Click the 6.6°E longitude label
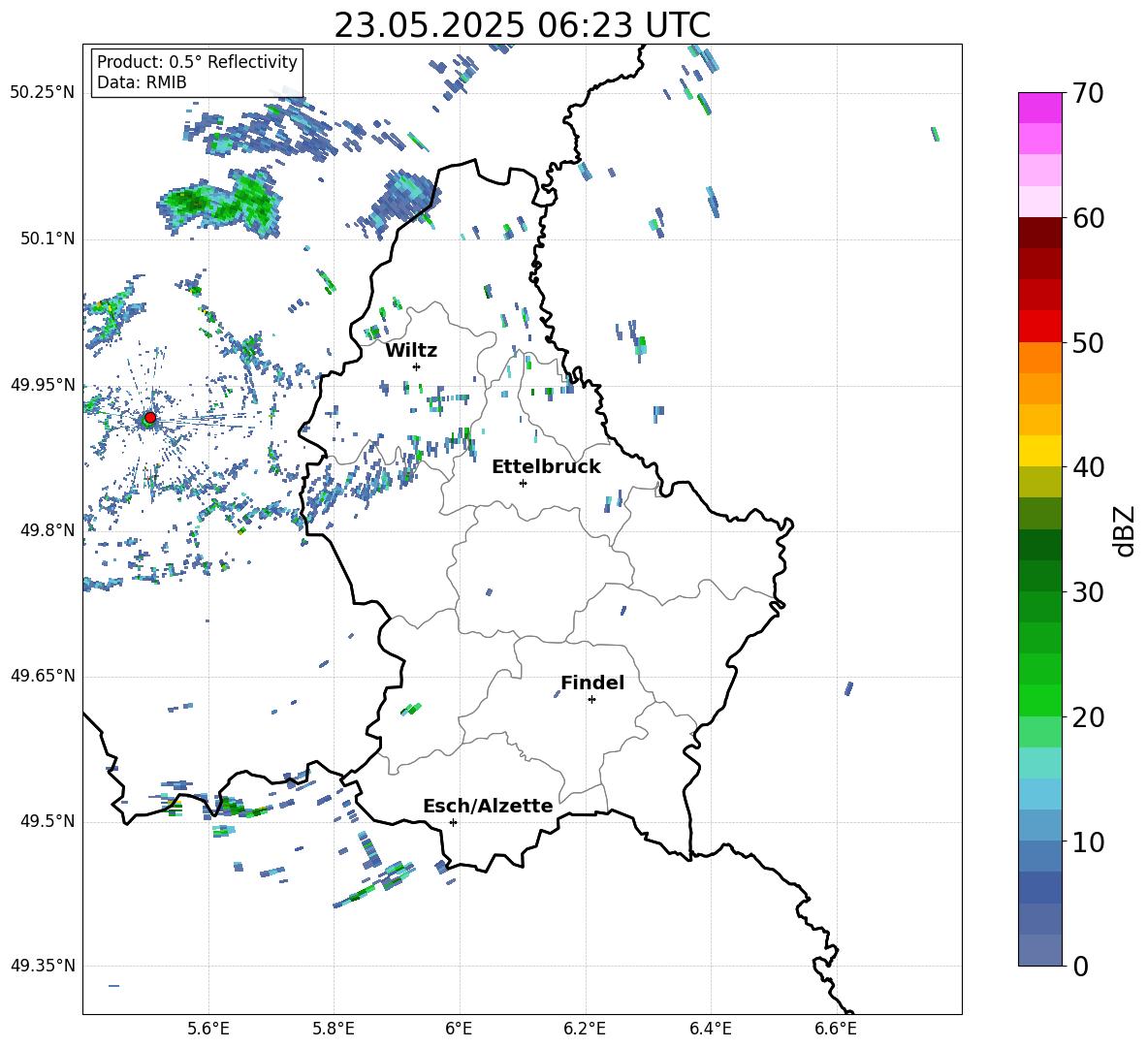The height and width of the screenshot is (1048, 1148). 836,1029
